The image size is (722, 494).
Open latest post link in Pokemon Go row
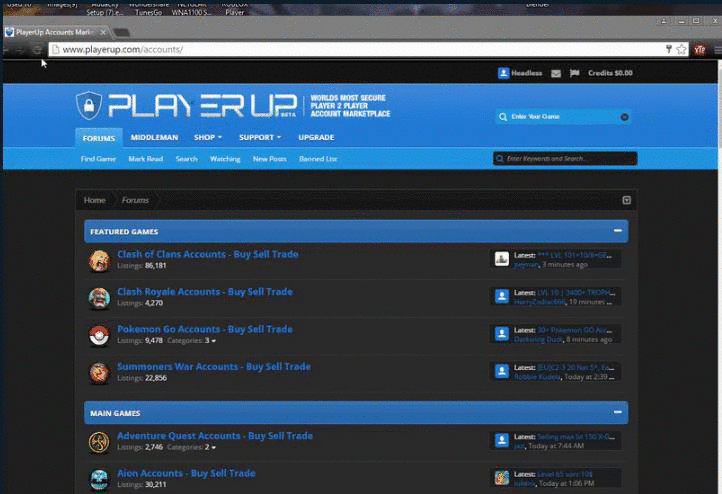575,330
